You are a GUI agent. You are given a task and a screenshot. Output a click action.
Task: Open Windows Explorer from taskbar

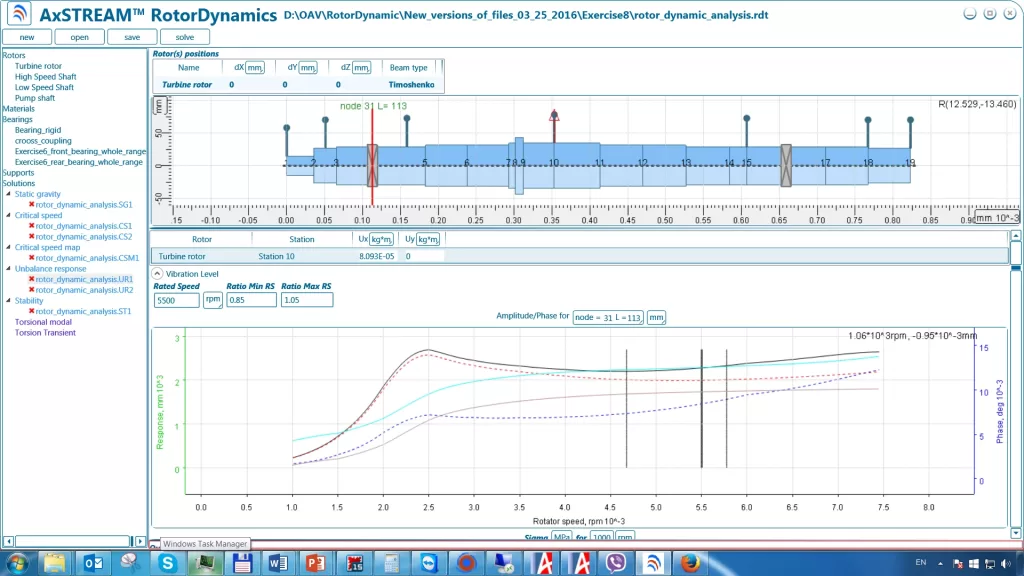(55, 563)
